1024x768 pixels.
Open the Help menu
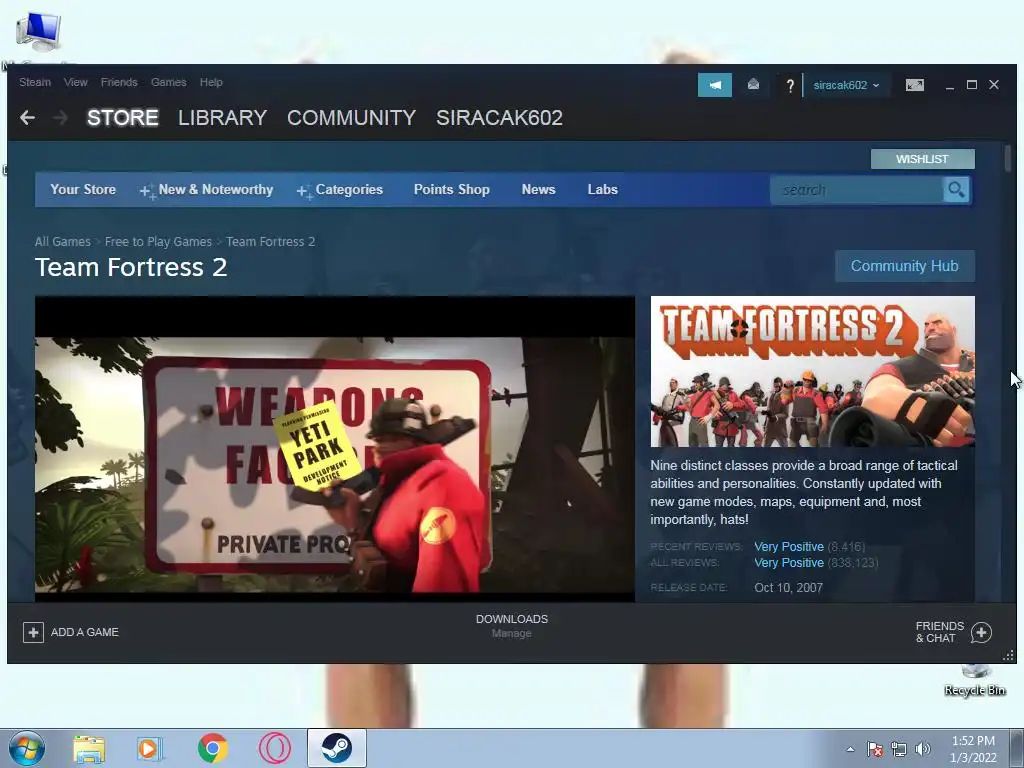tap(211, 82)
